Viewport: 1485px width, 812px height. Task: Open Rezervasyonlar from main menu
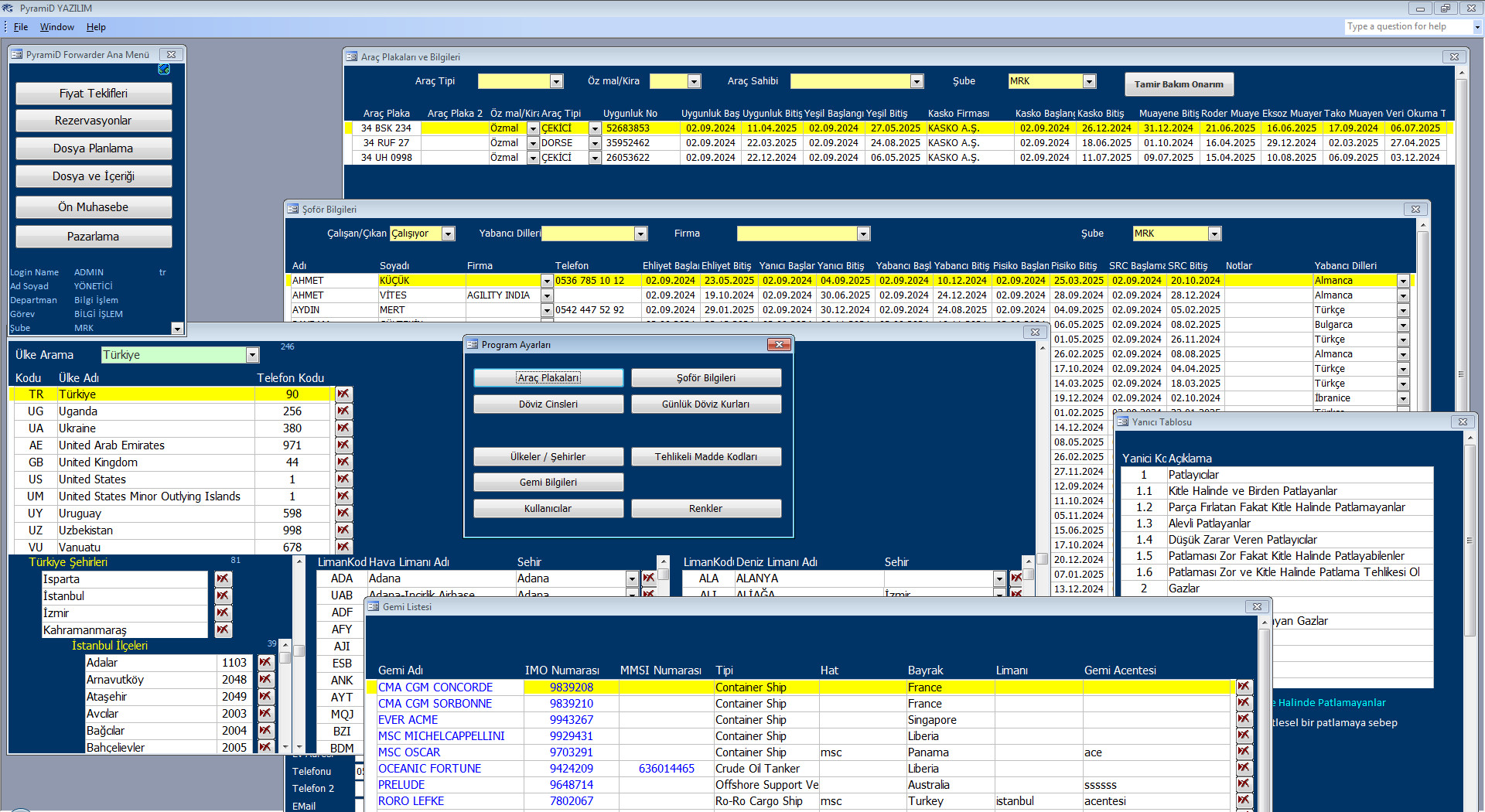click(x=94, y=121)
